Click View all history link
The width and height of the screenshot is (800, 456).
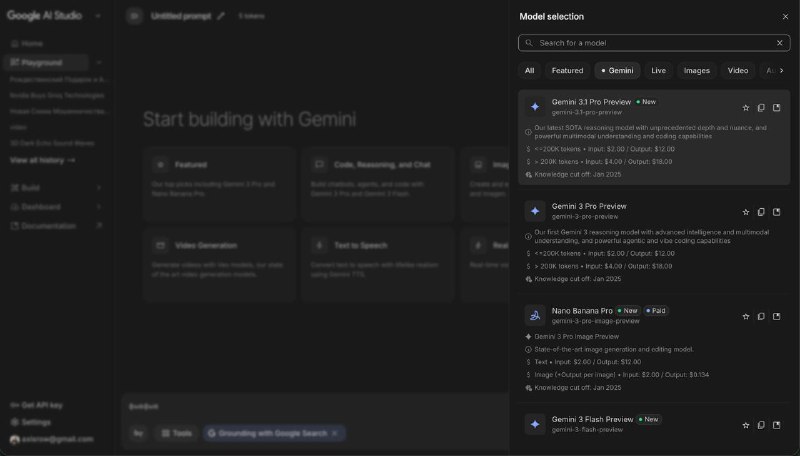pos(42,160)
